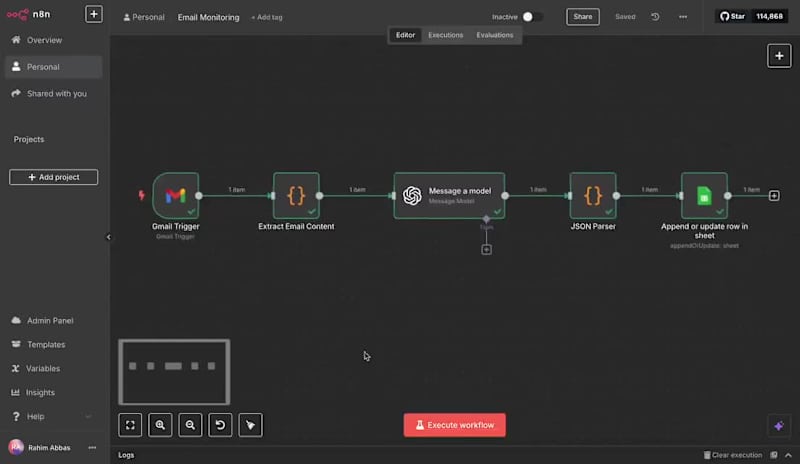Open the Append or update row sheet node

click(704, 196)
